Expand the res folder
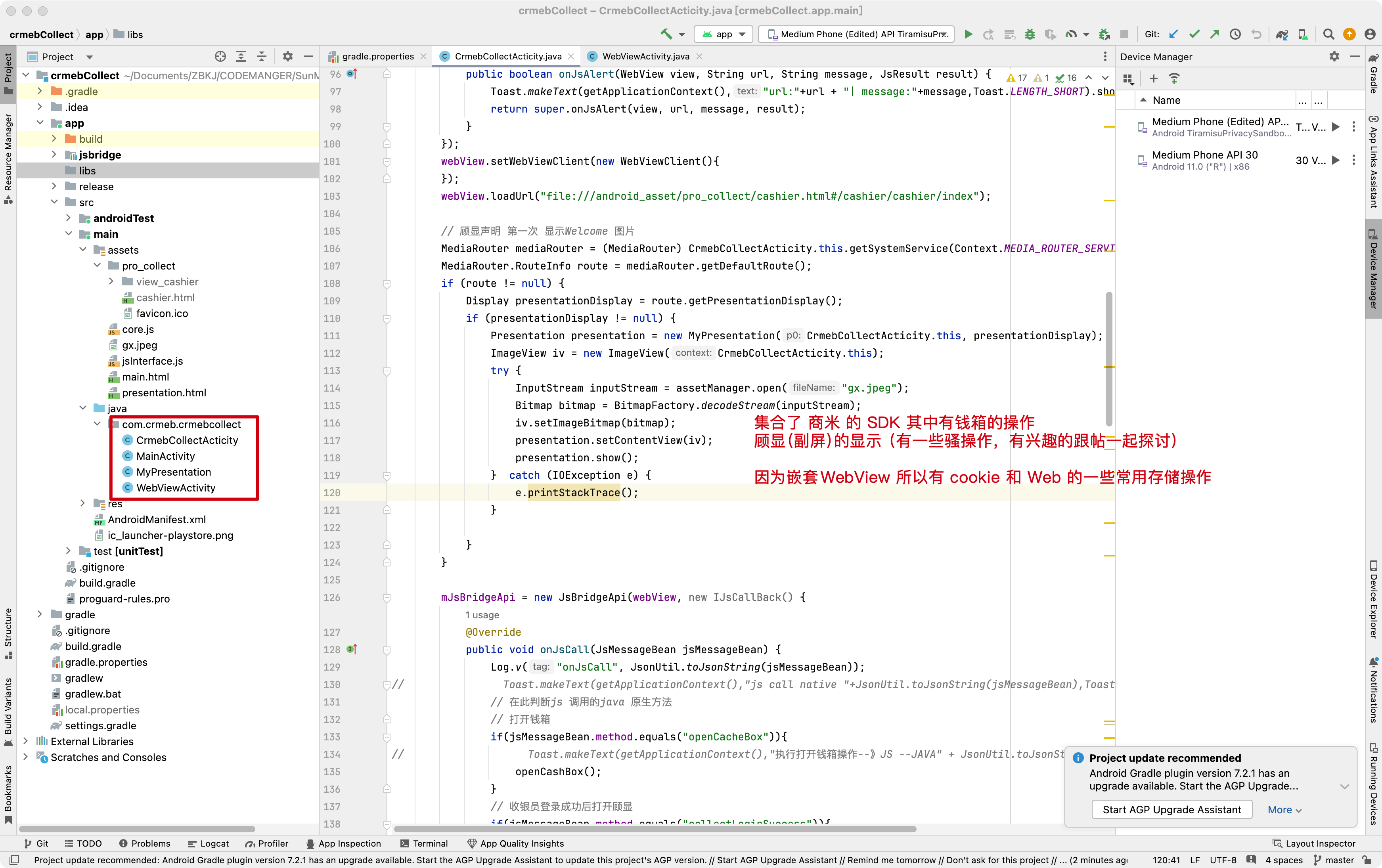Image resolution: width=1382 pixels, height=868 pixels. [82, 504]
